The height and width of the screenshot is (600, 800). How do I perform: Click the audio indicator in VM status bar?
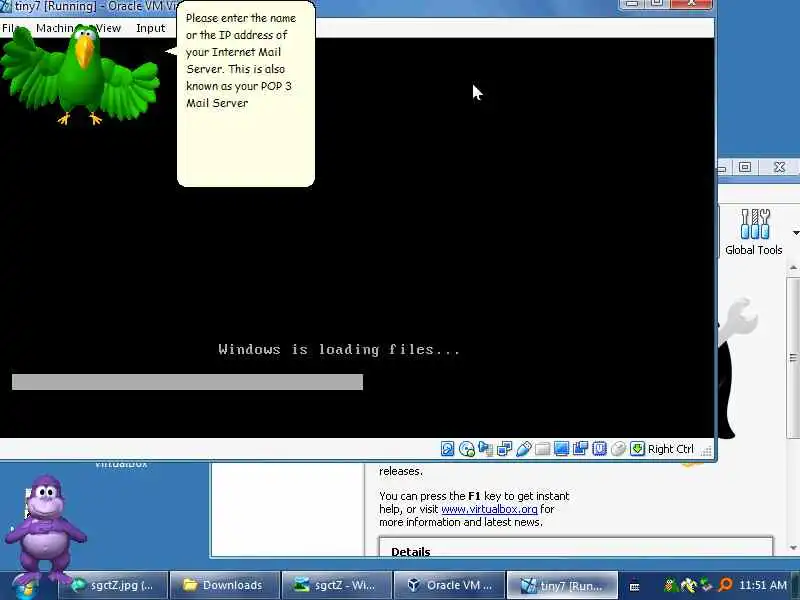pyautogui.click(x=486, y=449)
